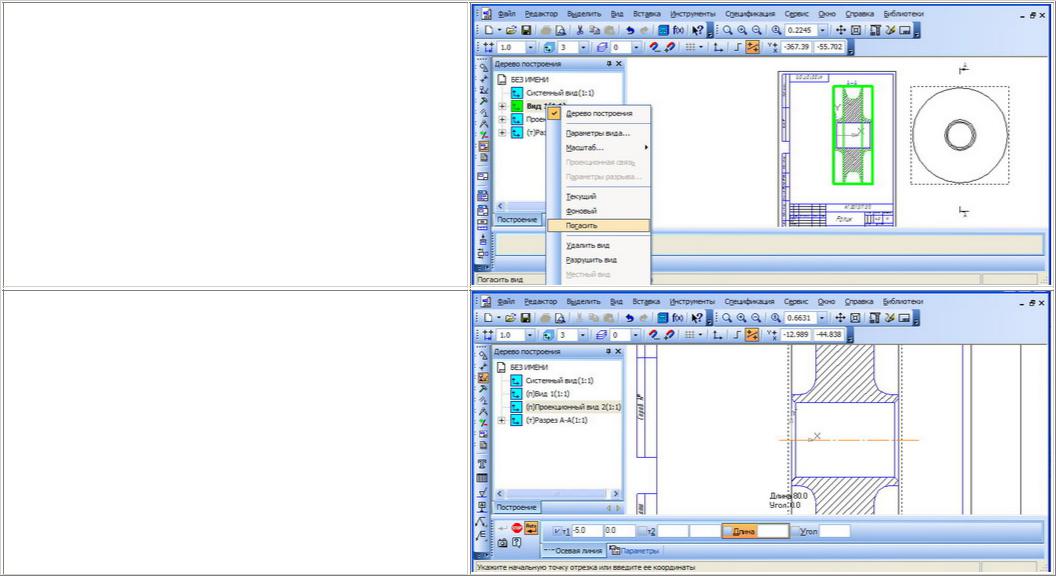The image size is (1056, 576).
Task: Click the f(x) variables icon in the upper window
Action: (678, 30)
